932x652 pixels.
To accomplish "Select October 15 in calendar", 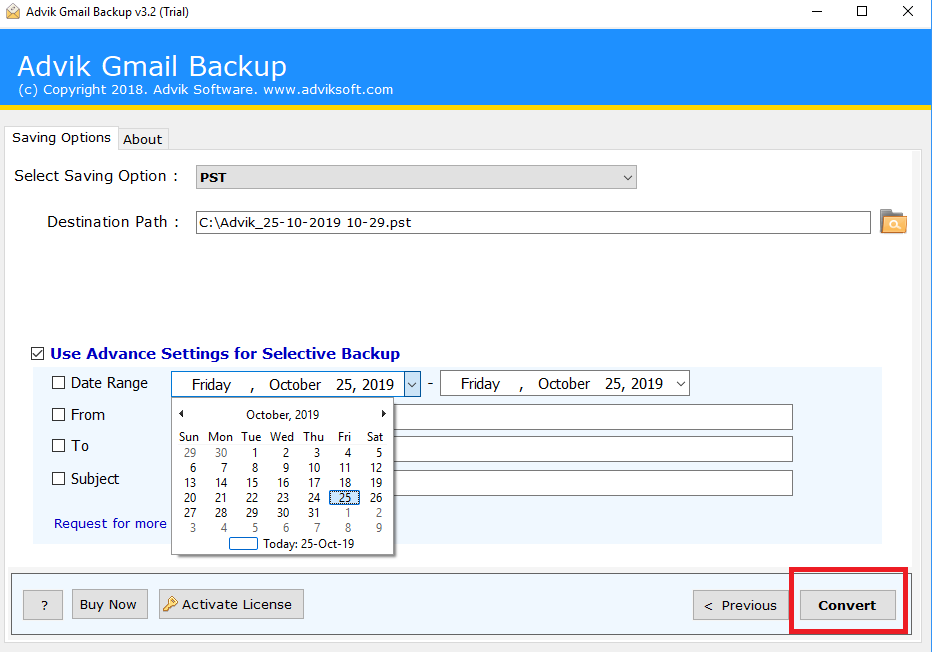I will (252, 483).
